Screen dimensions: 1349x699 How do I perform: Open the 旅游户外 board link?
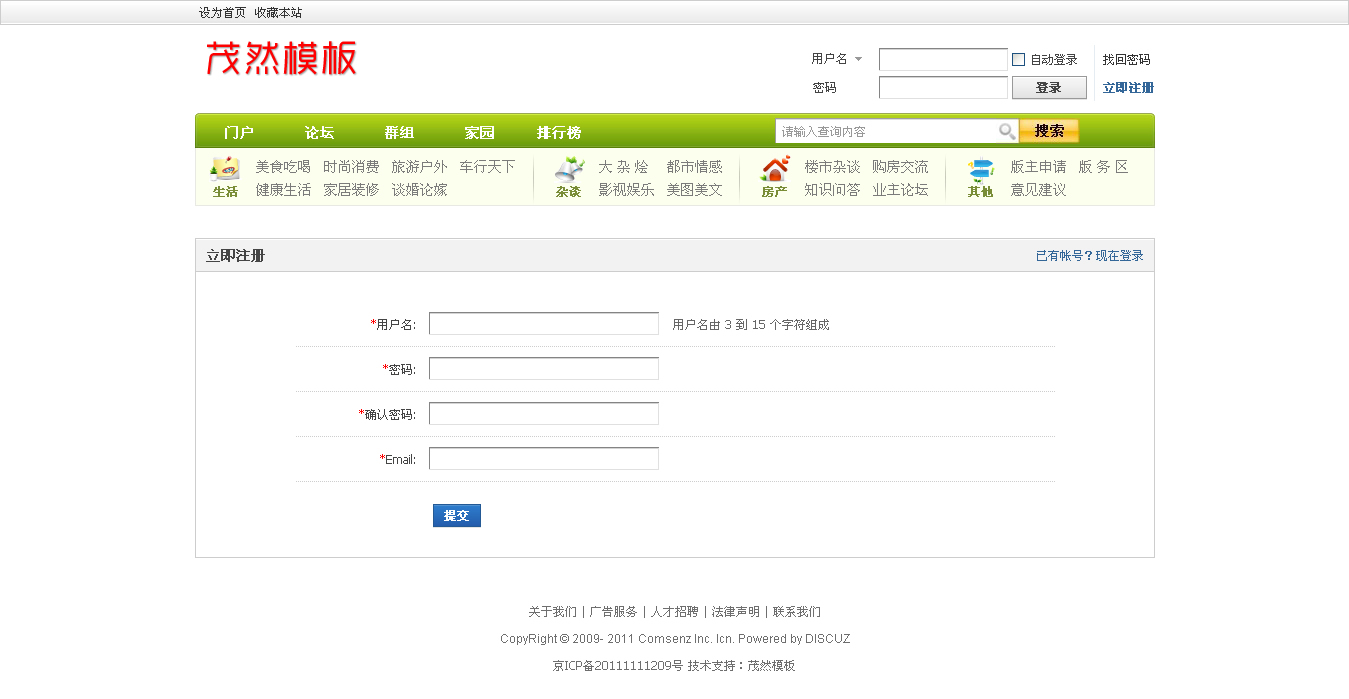click(x=419, y=167)
